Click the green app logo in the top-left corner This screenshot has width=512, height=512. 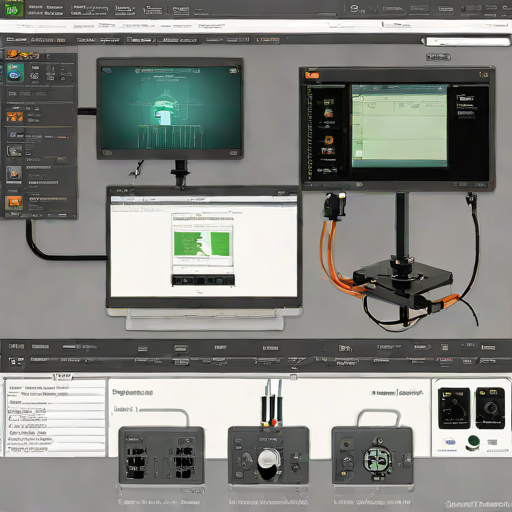click(12, 9)
